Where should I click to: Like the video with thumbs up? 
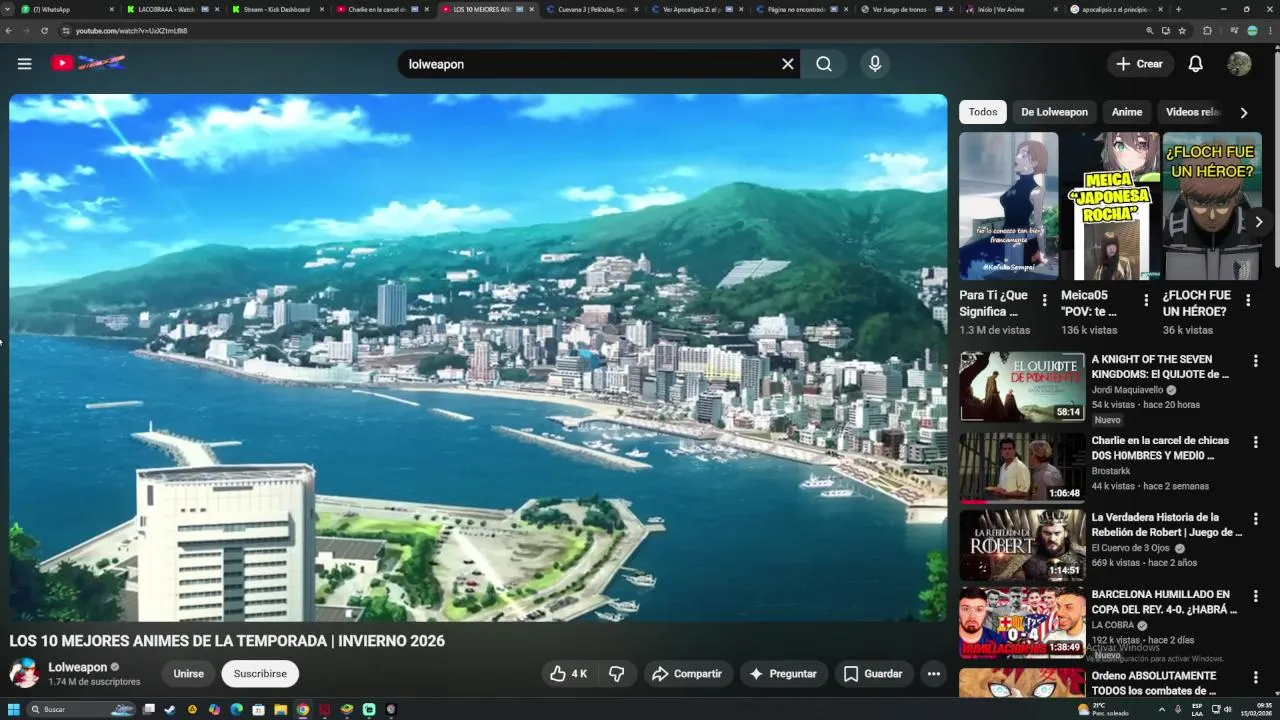568,674
